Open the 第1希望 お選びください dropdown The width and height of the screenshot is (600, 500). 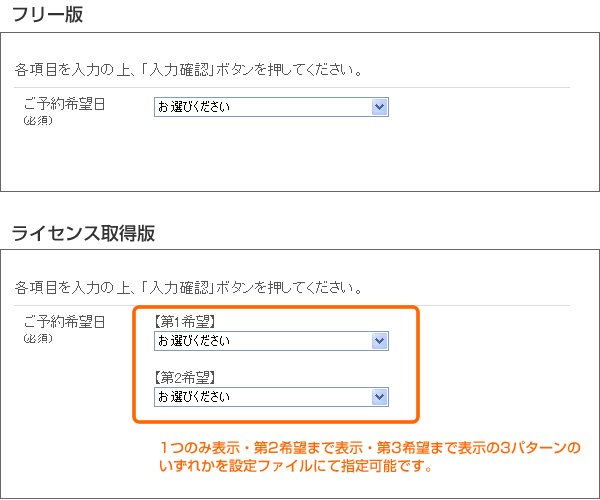pos(271,341)
